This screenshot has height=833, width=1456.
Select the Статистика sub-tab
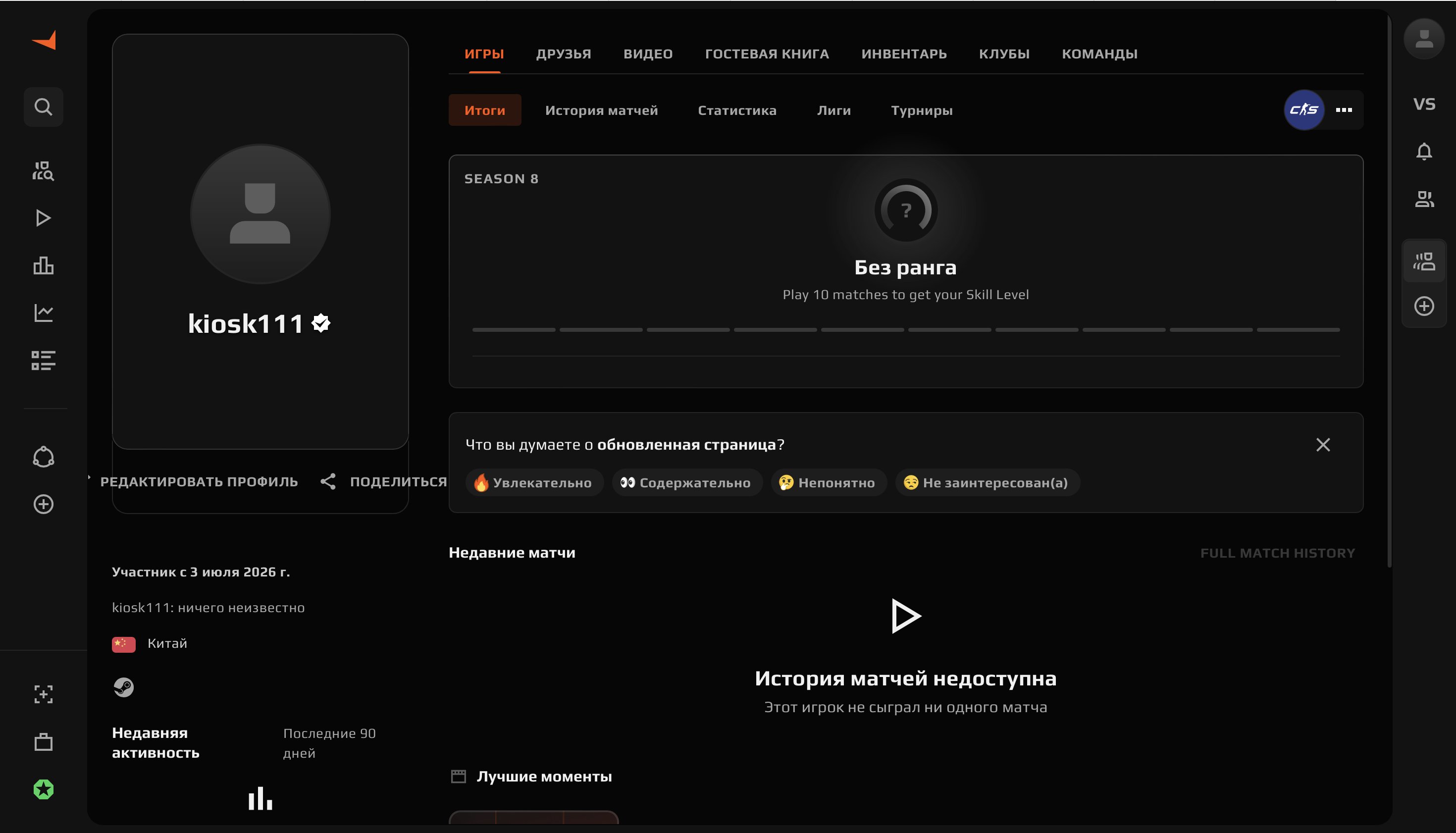click(737, 110)
